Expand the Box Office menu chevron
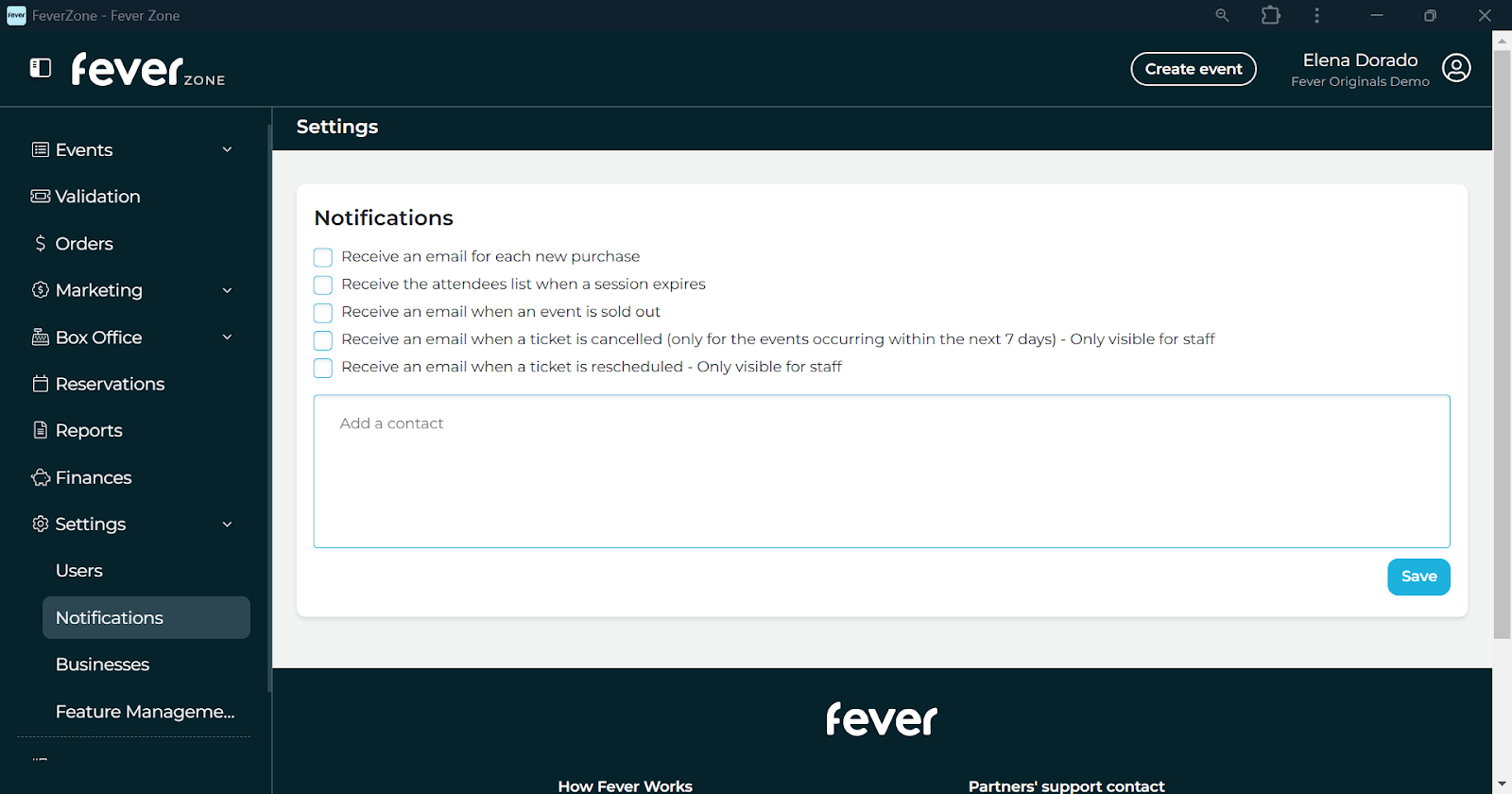Viewport: 1512px width, 794px height. (x=227, y=337)
